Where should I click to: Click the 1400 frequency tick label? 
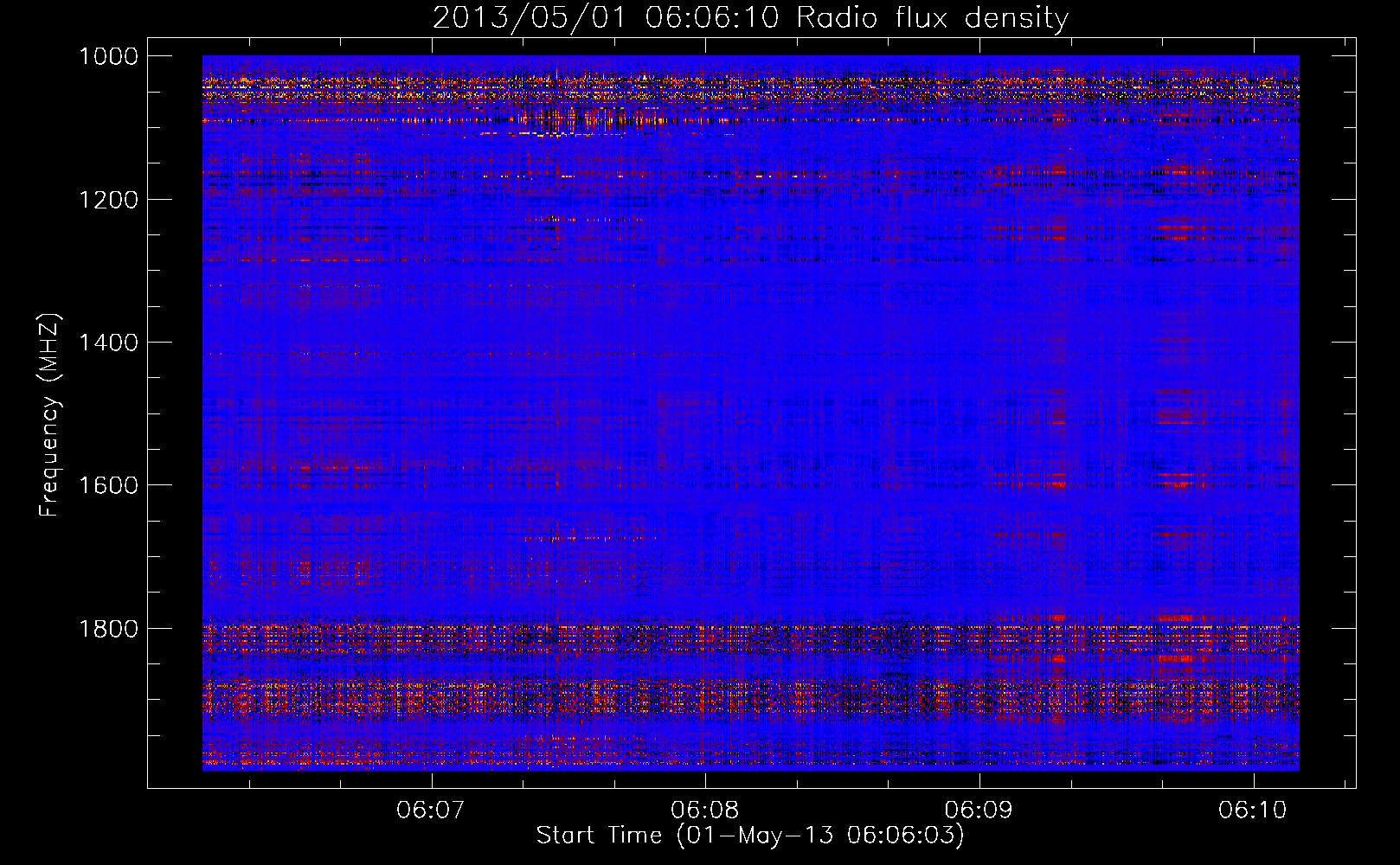(x=108, y=343)
